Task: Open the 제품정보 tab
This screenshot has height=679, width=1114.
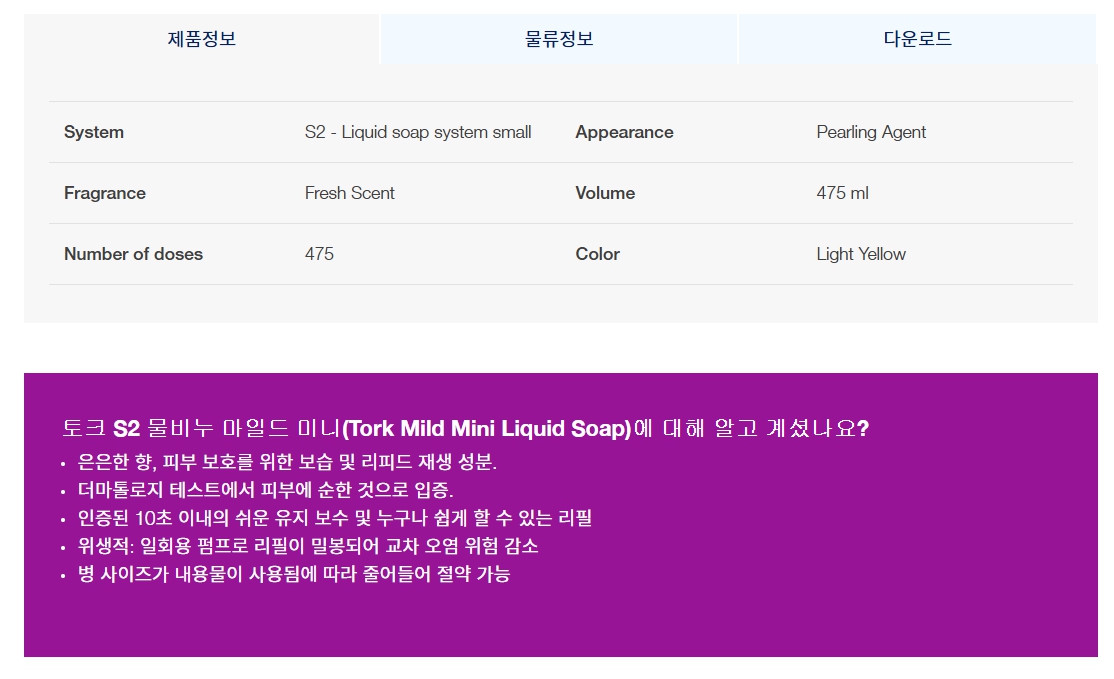Action: (201, 40)
